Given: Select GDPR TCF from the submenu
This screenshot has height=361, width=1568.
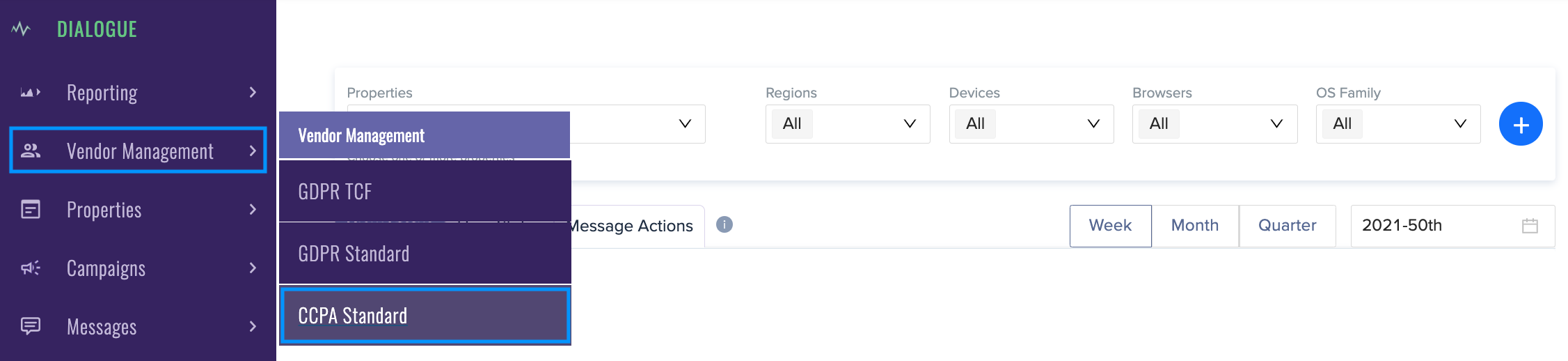Looking at the screenshot, I should (425, 191).
